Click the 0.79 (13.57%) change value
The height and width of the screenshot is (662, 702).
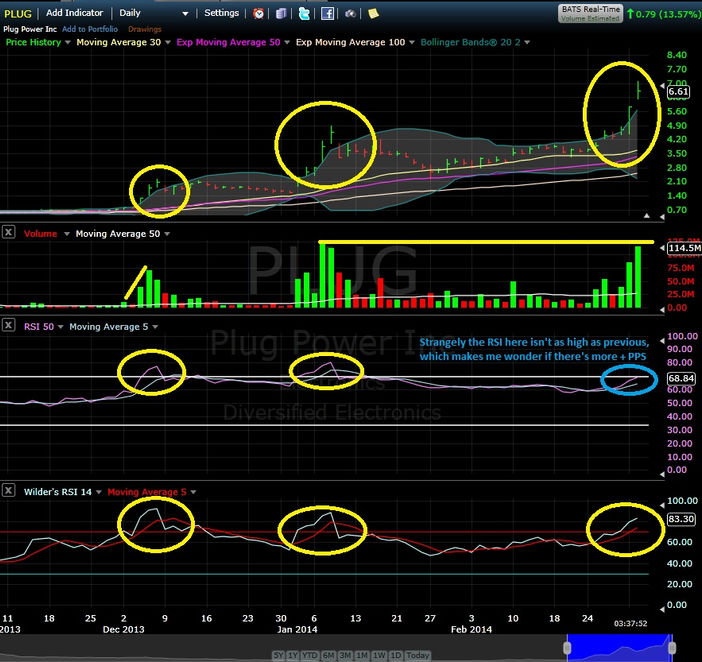point(668,14)
